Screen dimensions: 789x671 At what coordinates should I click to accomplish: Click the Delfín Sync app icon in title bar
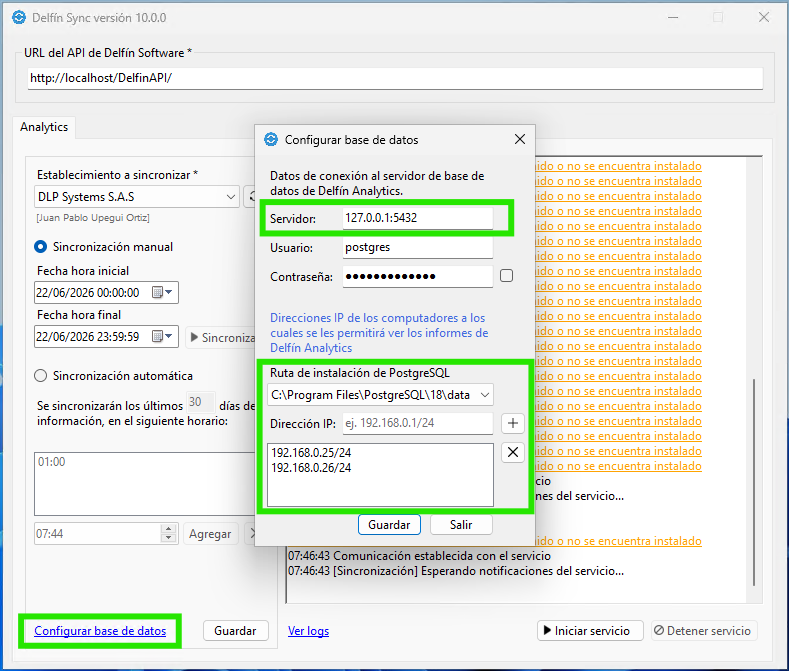point(19,18)
